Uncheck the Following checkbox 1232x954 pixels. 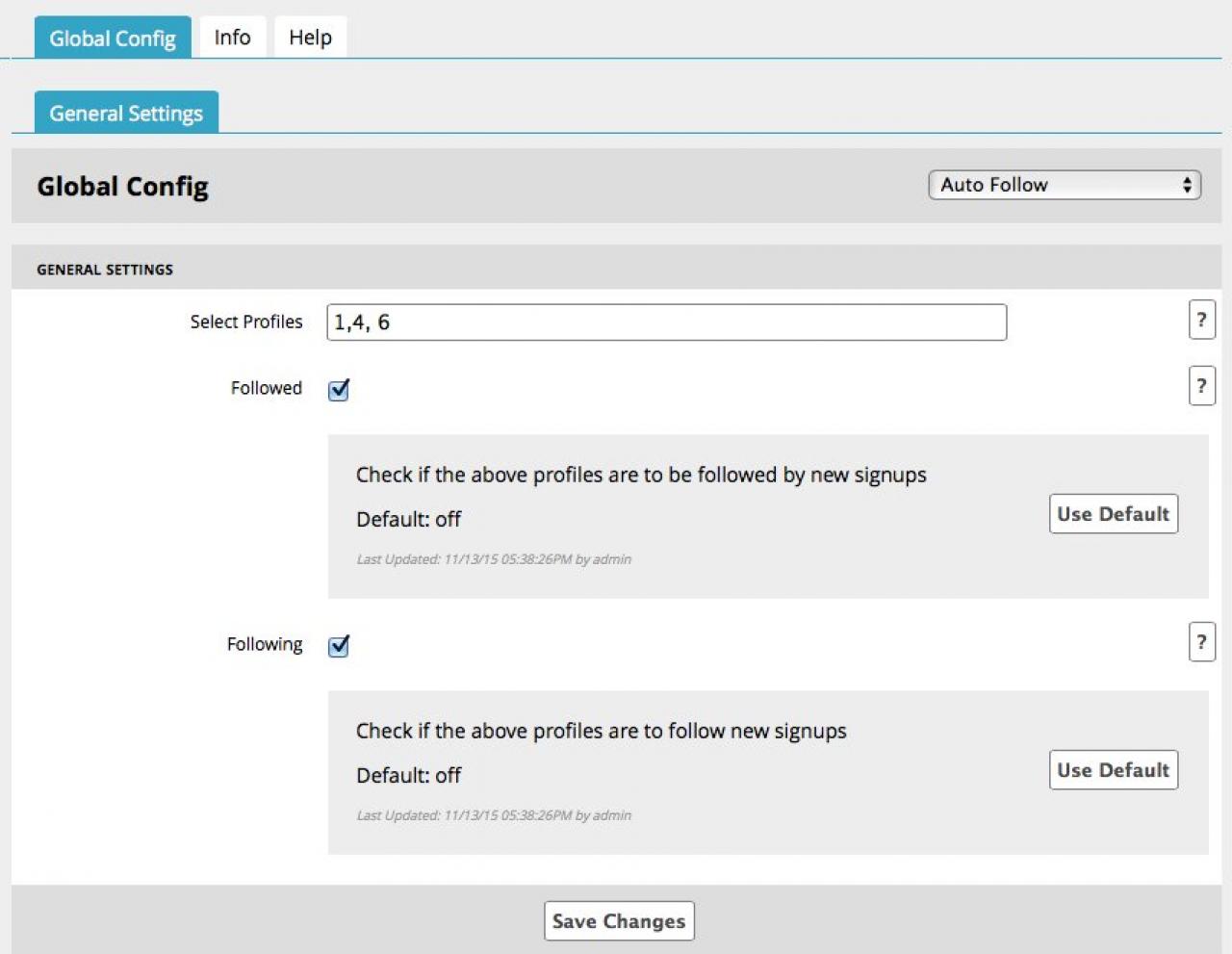[339, 646]
